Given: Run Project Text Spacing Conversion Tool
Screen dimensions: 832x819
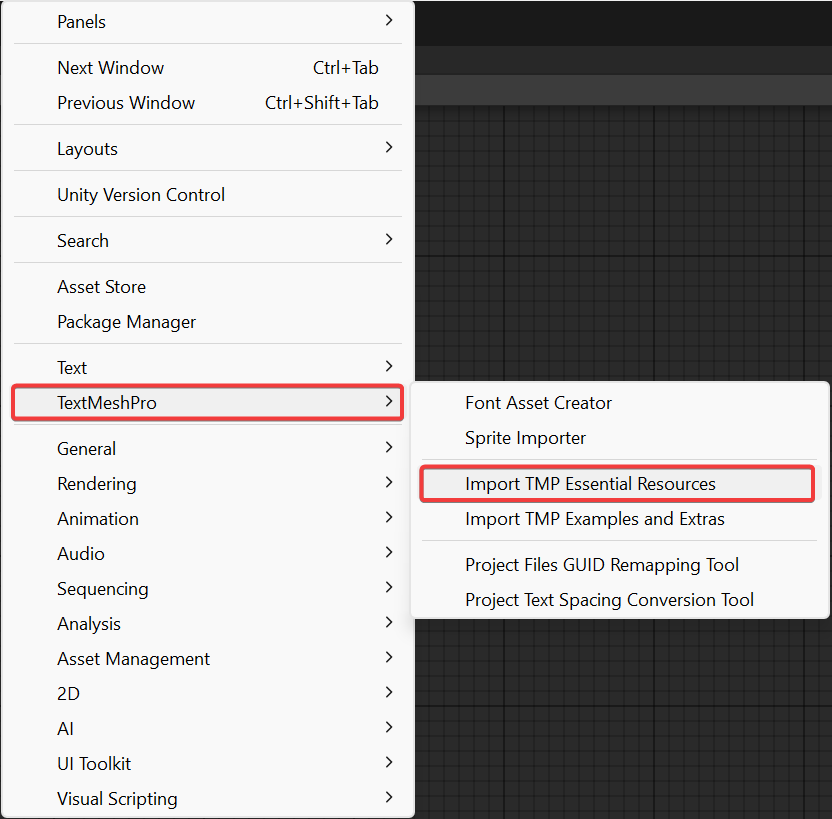Looking at the screenshot, I should coord(610,600).
